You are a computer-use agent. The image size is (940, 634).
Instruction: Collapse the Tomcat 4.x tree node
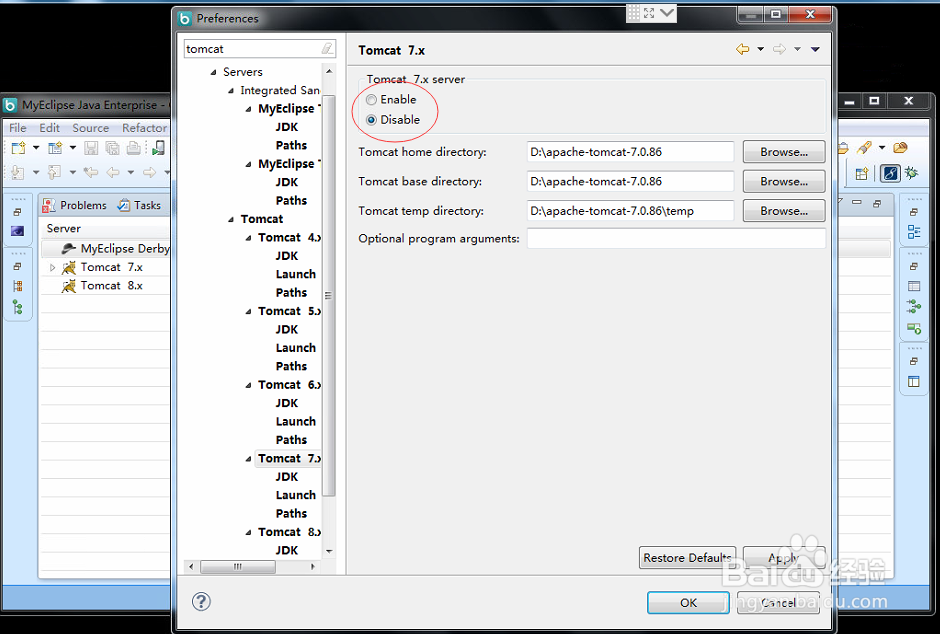[248, 238]
